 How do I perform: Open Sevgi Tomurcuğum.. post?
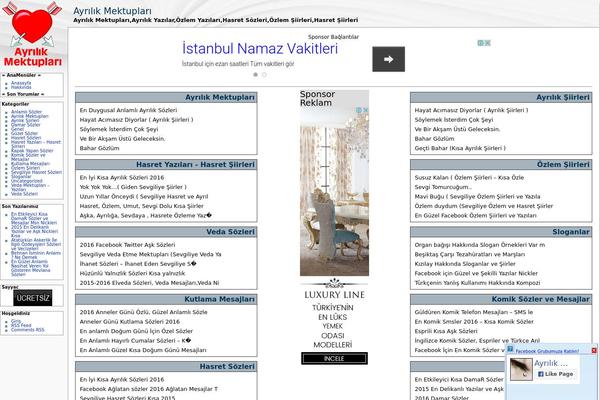tap(443, 187)
